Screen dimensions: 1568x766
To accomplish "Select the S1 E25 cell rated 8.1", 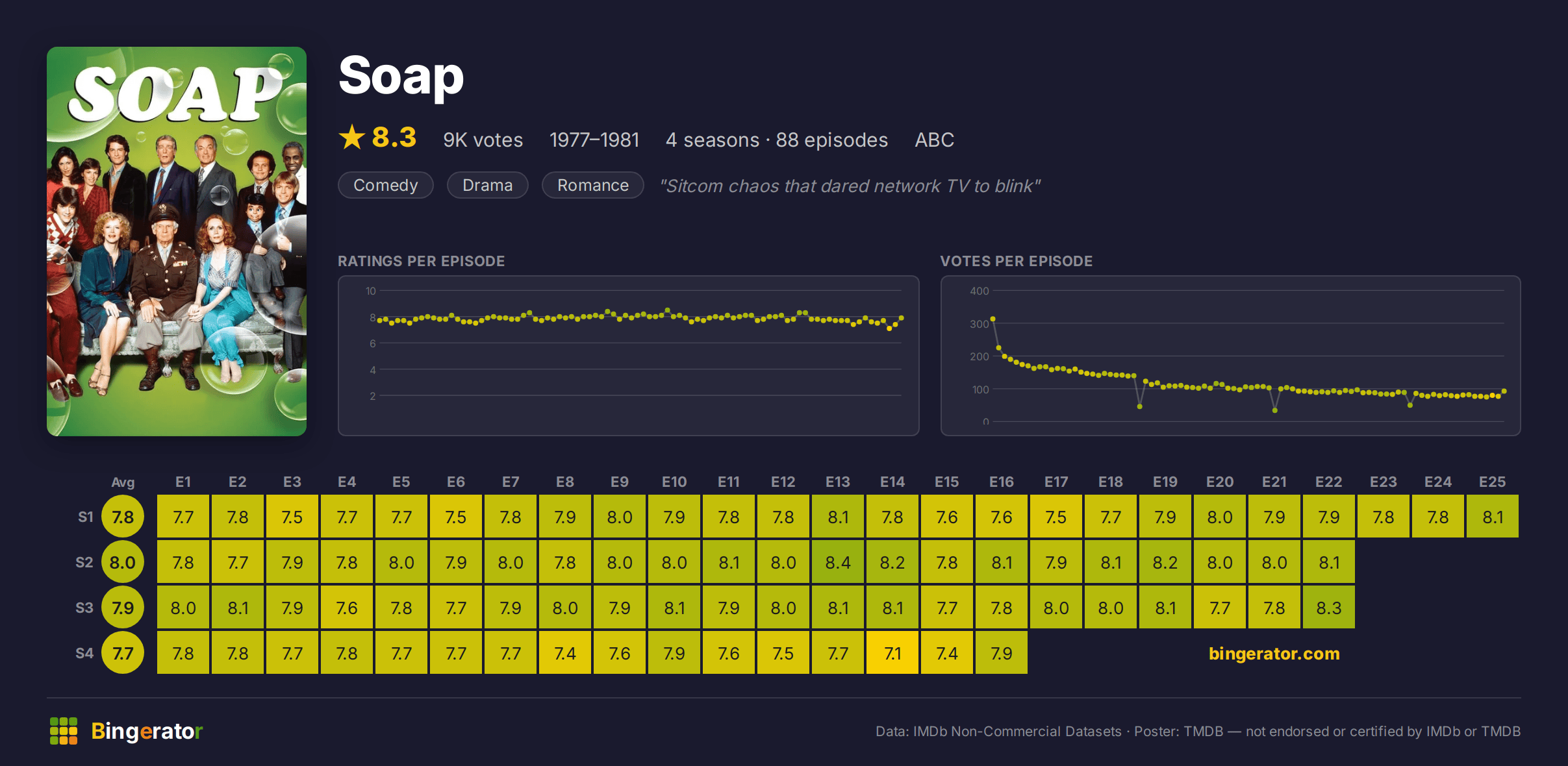I will pyautogui.click(x=1493, y=517).
